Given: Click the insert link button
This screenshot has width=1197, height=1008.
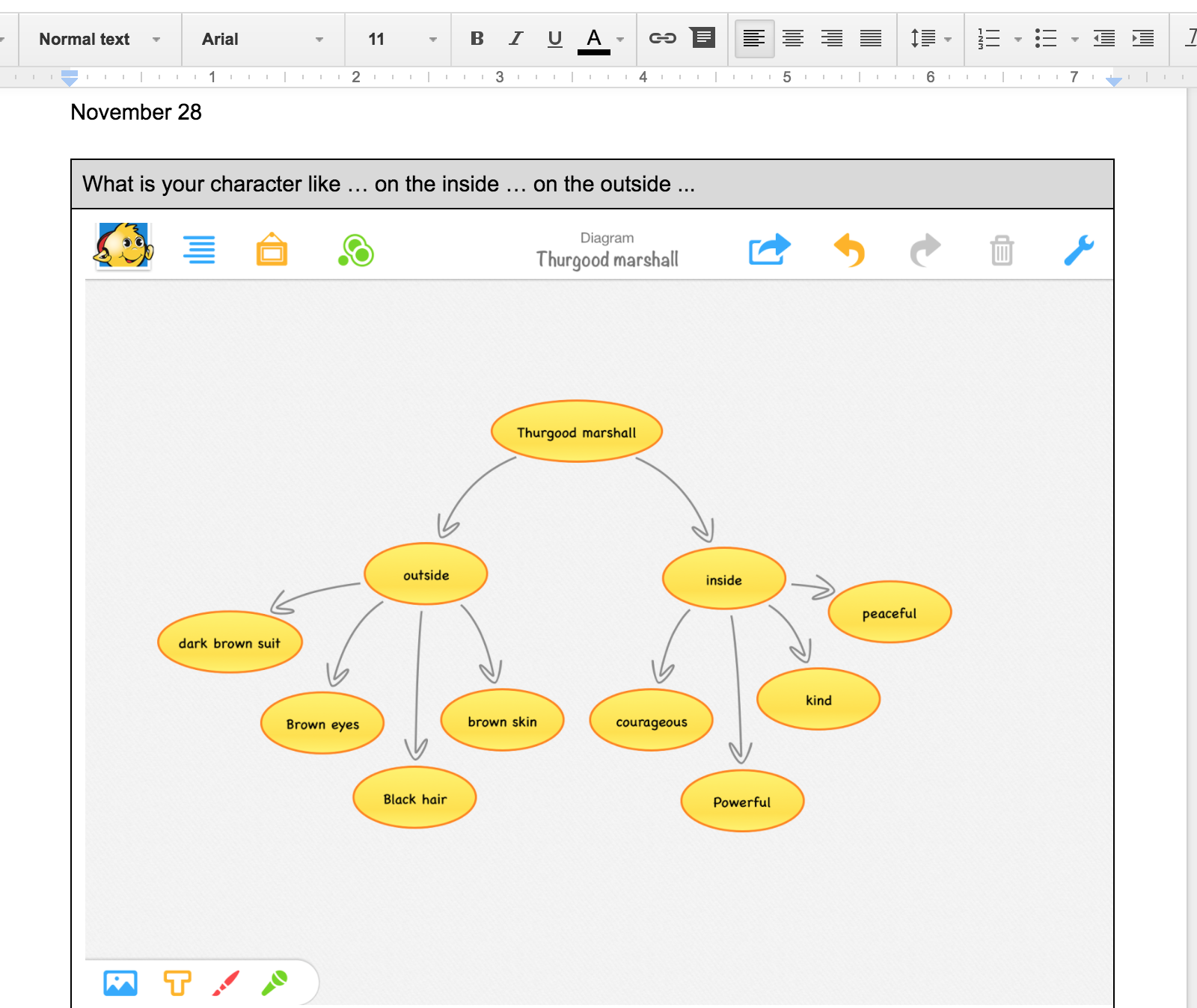Looking at the screenshot, I should click(x=662, y=38).
